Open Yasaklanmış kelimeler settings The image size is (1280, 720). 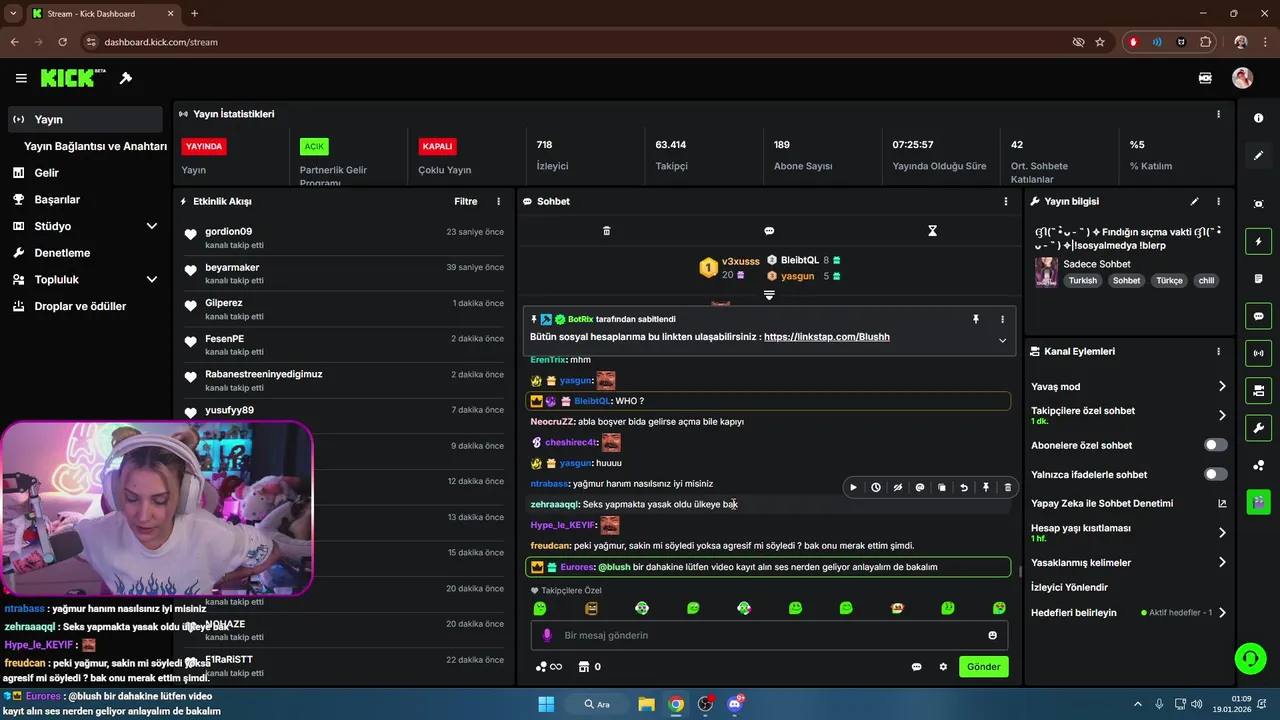click(x=1221, y=562)
